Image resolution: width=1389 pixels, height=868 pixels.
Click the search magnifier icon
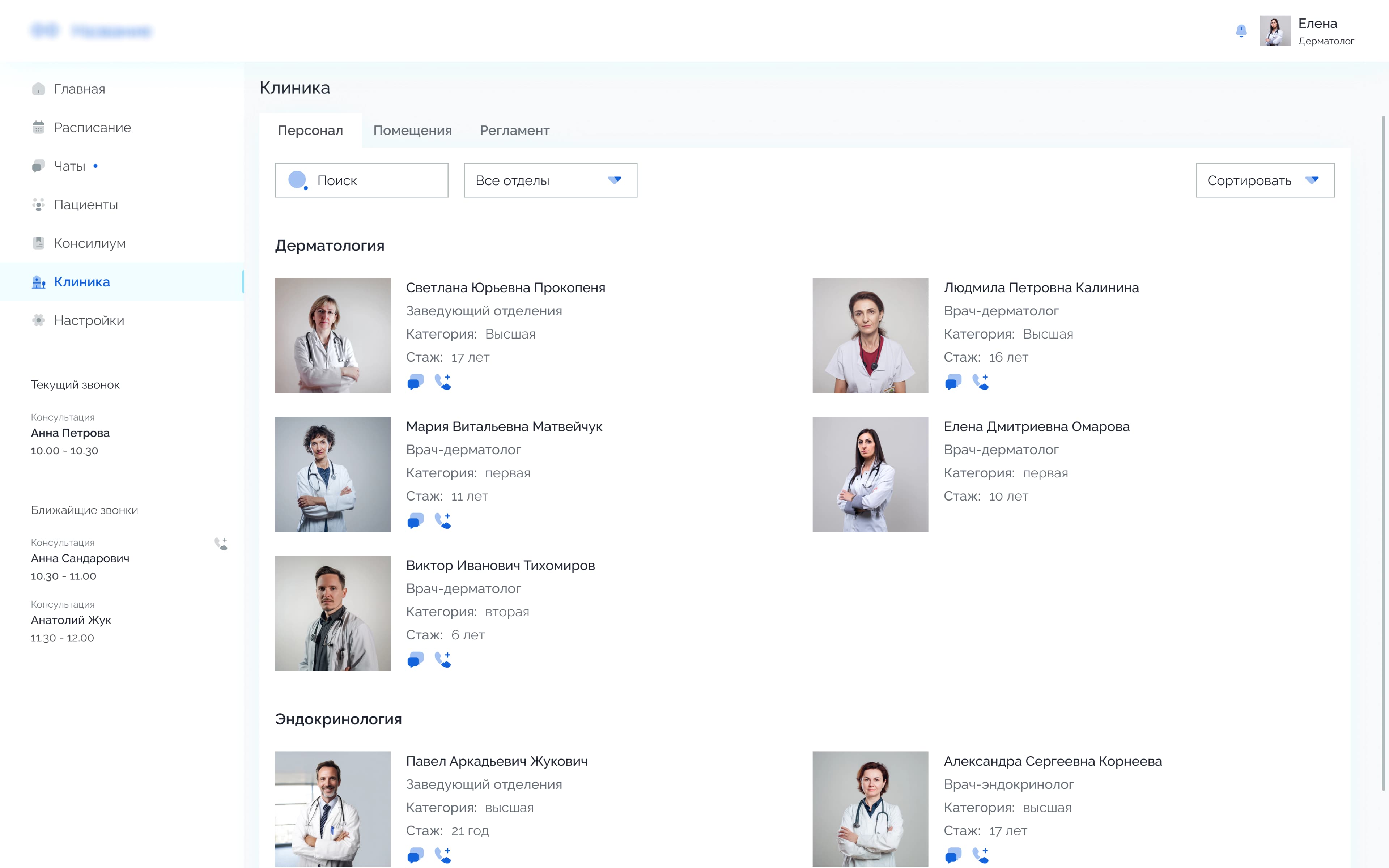(297, 180)
